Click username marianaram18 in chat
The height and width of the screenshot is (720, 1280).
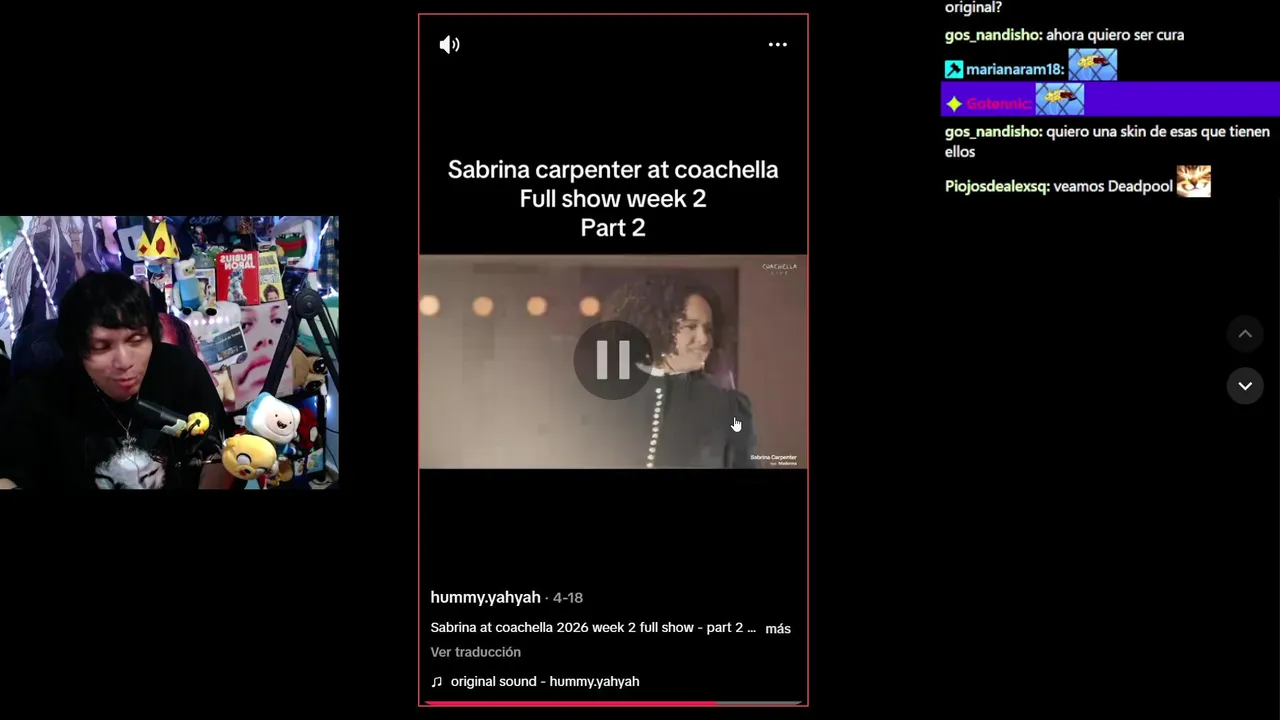pyautogui.click(x=1012, y=69)
